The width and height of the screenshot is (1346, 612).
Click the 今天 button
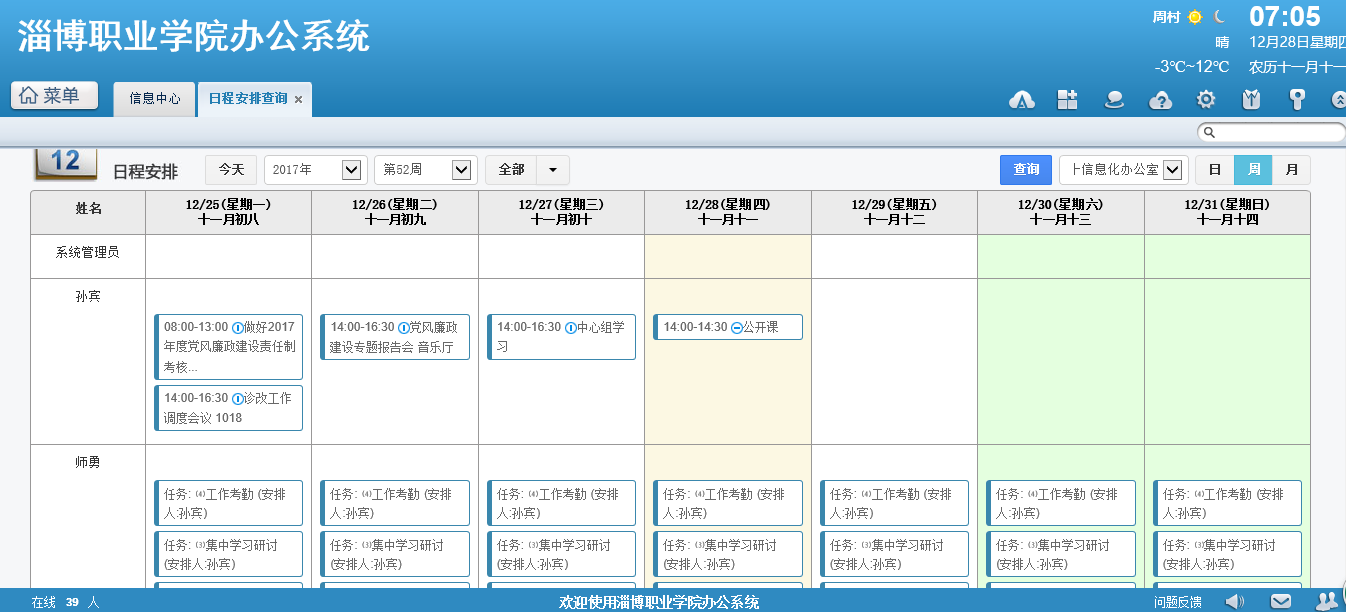231,170
